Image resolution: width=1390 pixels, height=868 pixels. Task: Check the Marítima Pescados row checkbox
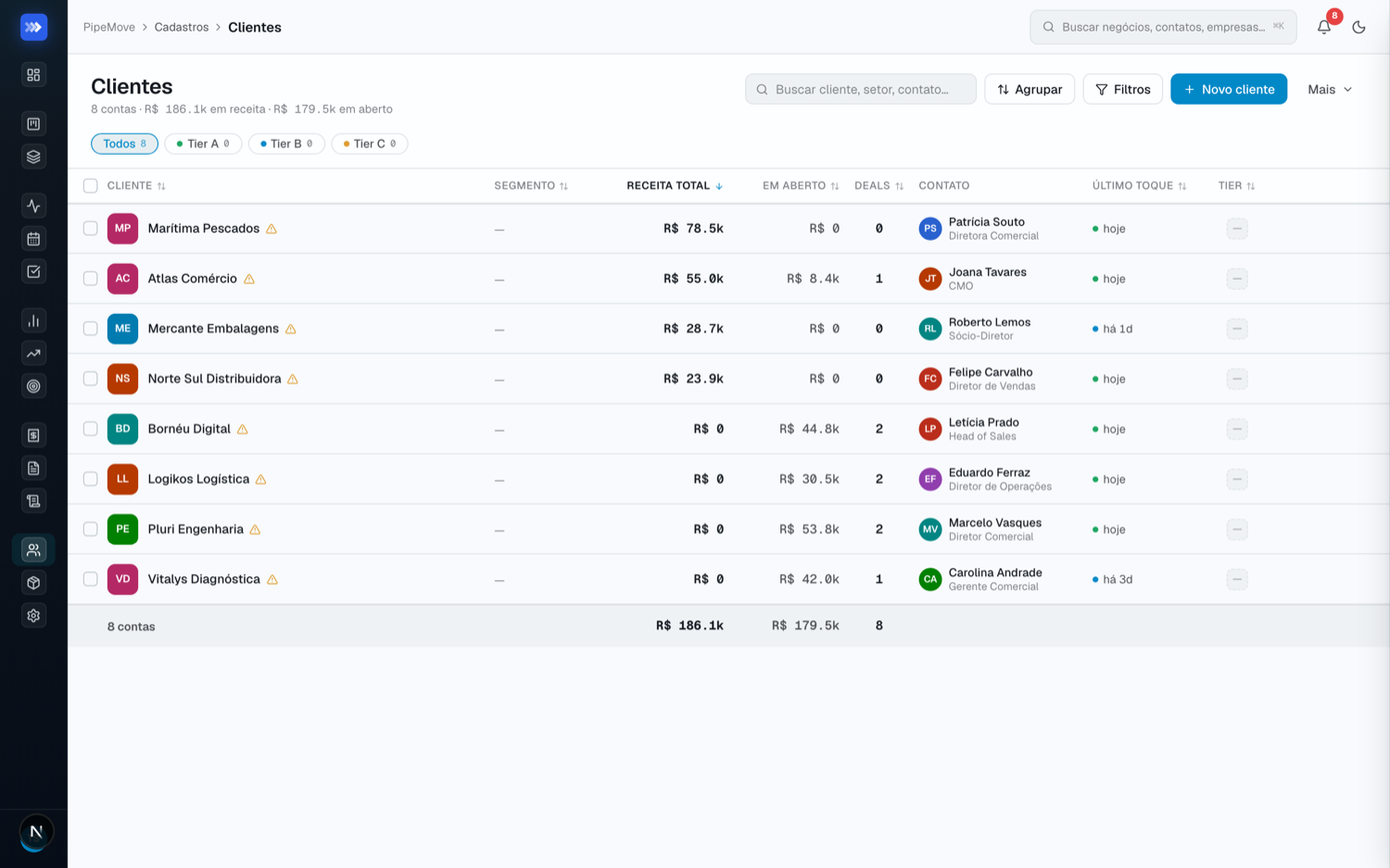(x=91, y=229)
